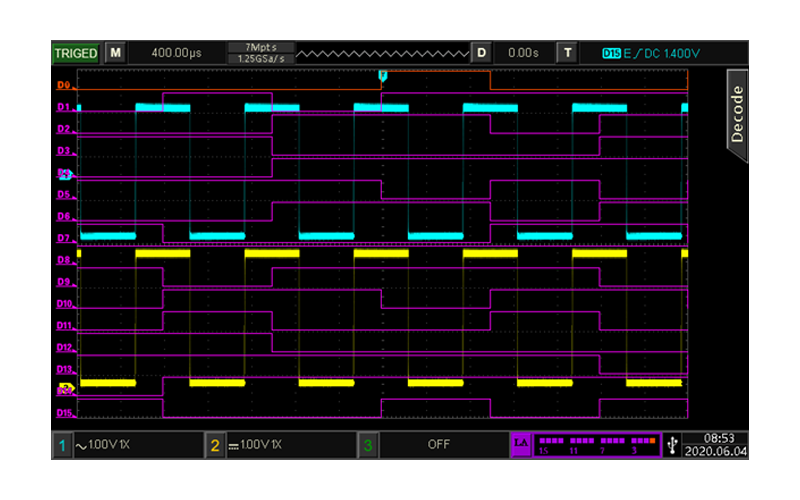Open the Decode side tab
The image size is (800, 500).
(737, 112)
